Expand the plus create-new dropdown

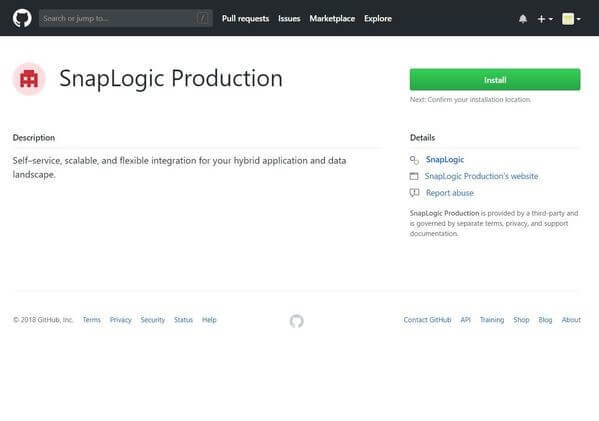[545, 19]
